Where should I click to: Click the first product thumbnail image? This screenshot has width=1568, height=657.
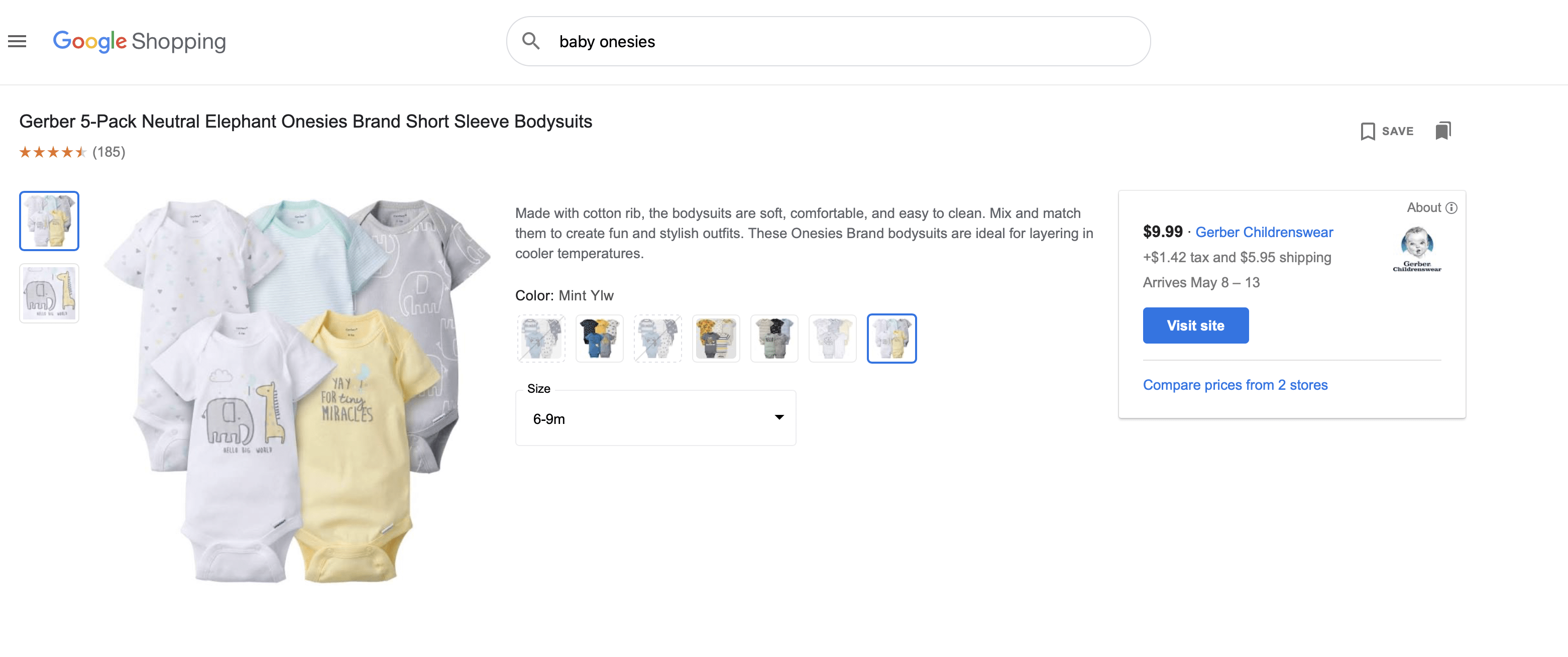pos(48,219)
